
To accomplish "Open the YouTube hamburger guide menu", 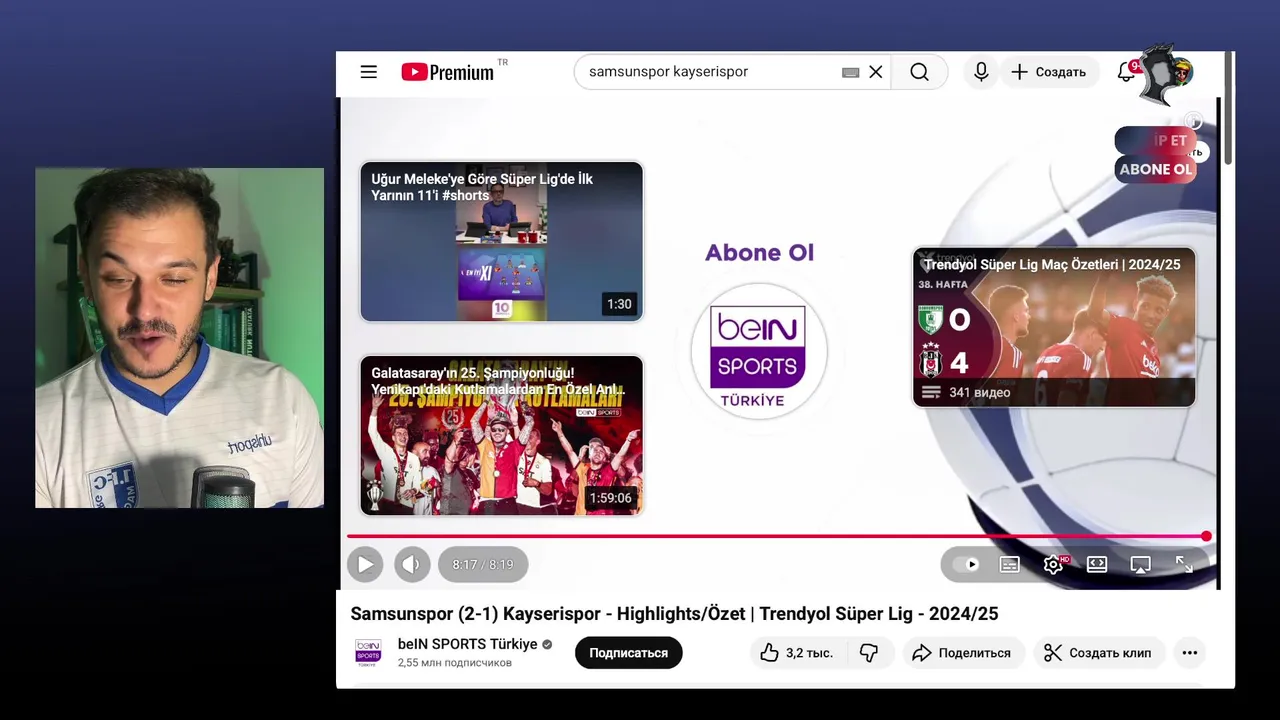I will (x=369, y=72).
